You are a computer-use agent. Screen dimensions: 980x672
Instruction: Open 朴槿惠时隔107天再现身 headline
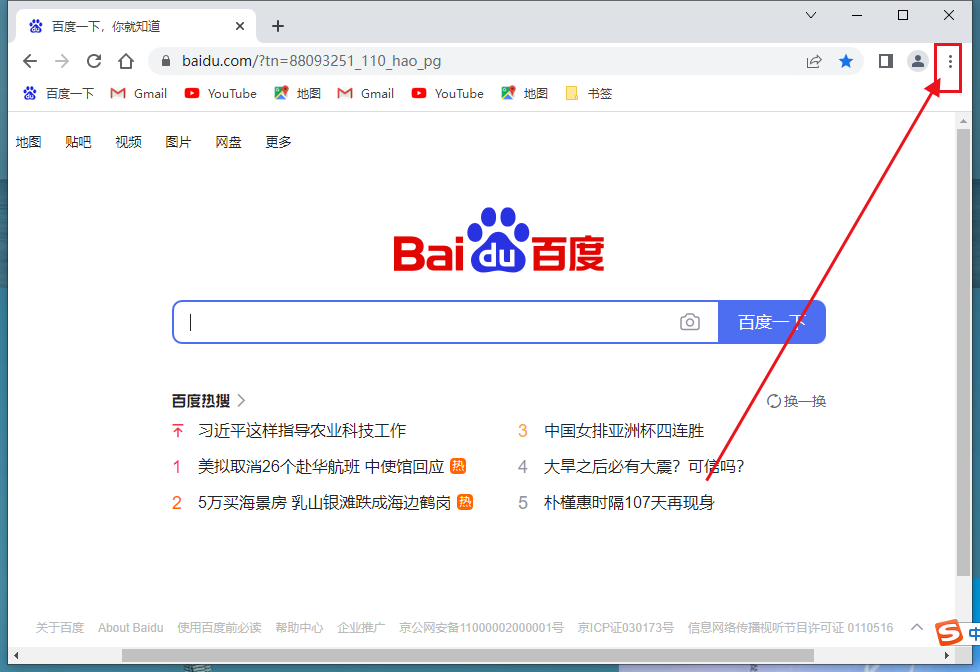(x=629, y=503)
